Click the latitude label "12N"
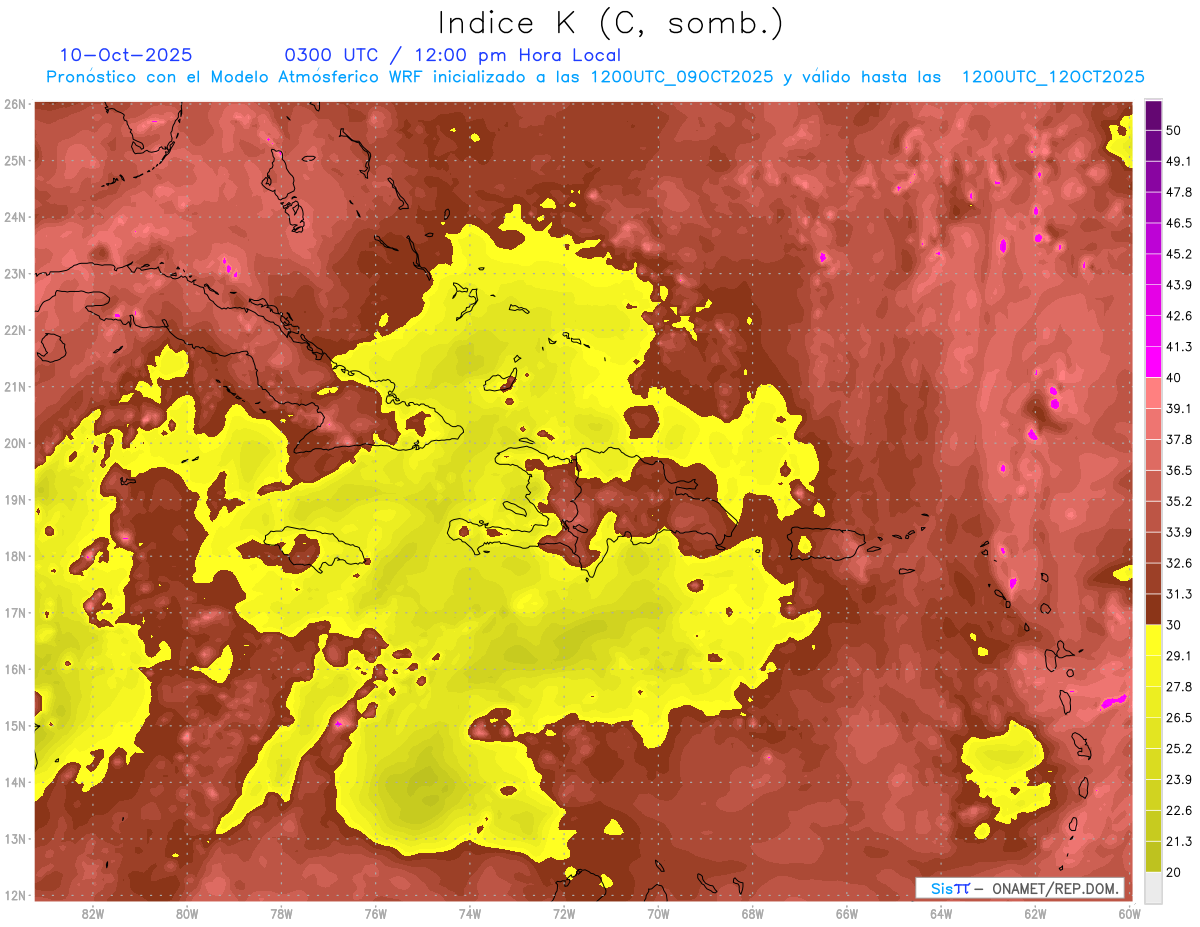The height and width of the screenshot is (927, 1200). (x=15, y=895)
